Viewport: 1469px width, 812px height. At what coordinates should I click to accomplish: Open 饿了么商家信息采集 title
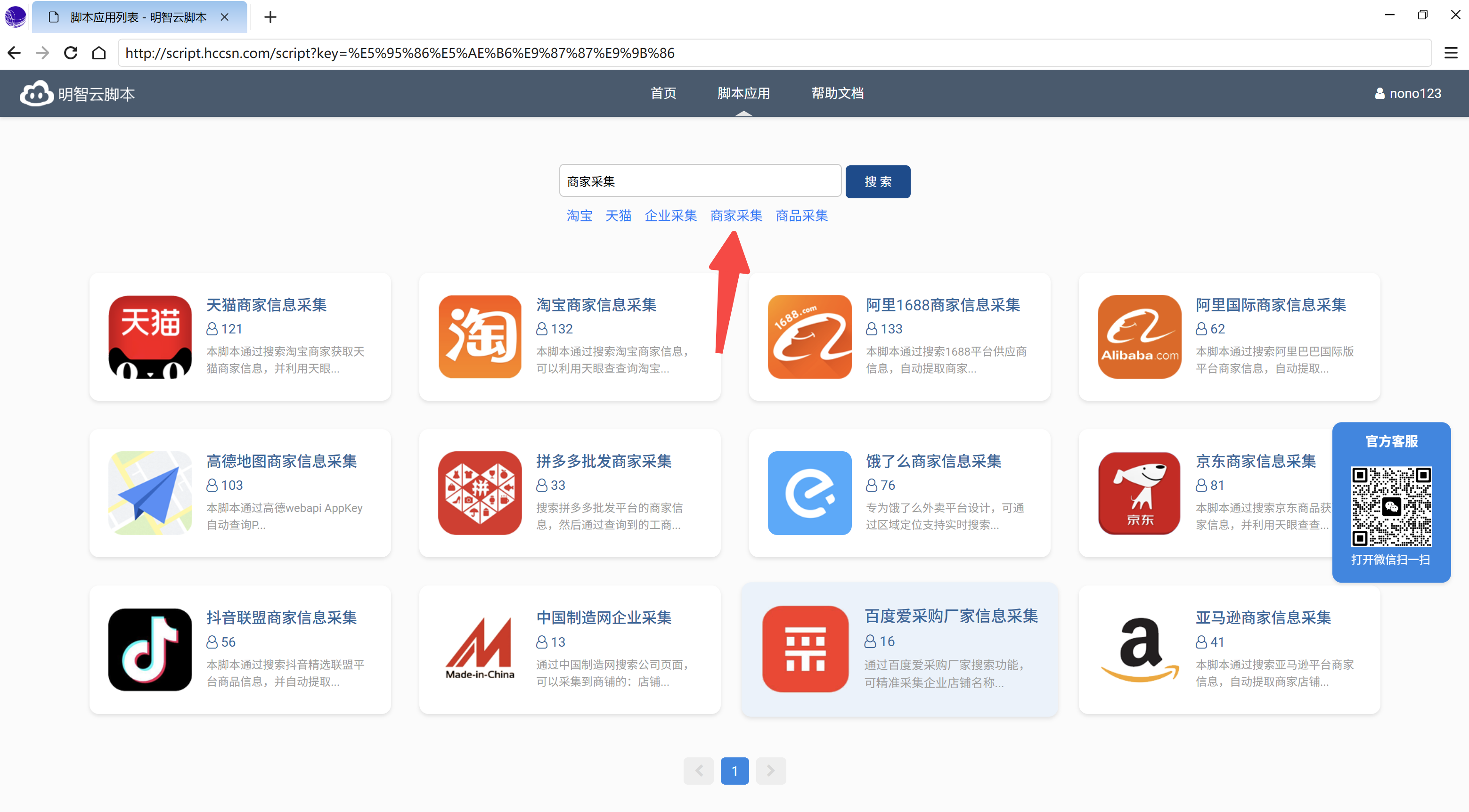(933, 461)
